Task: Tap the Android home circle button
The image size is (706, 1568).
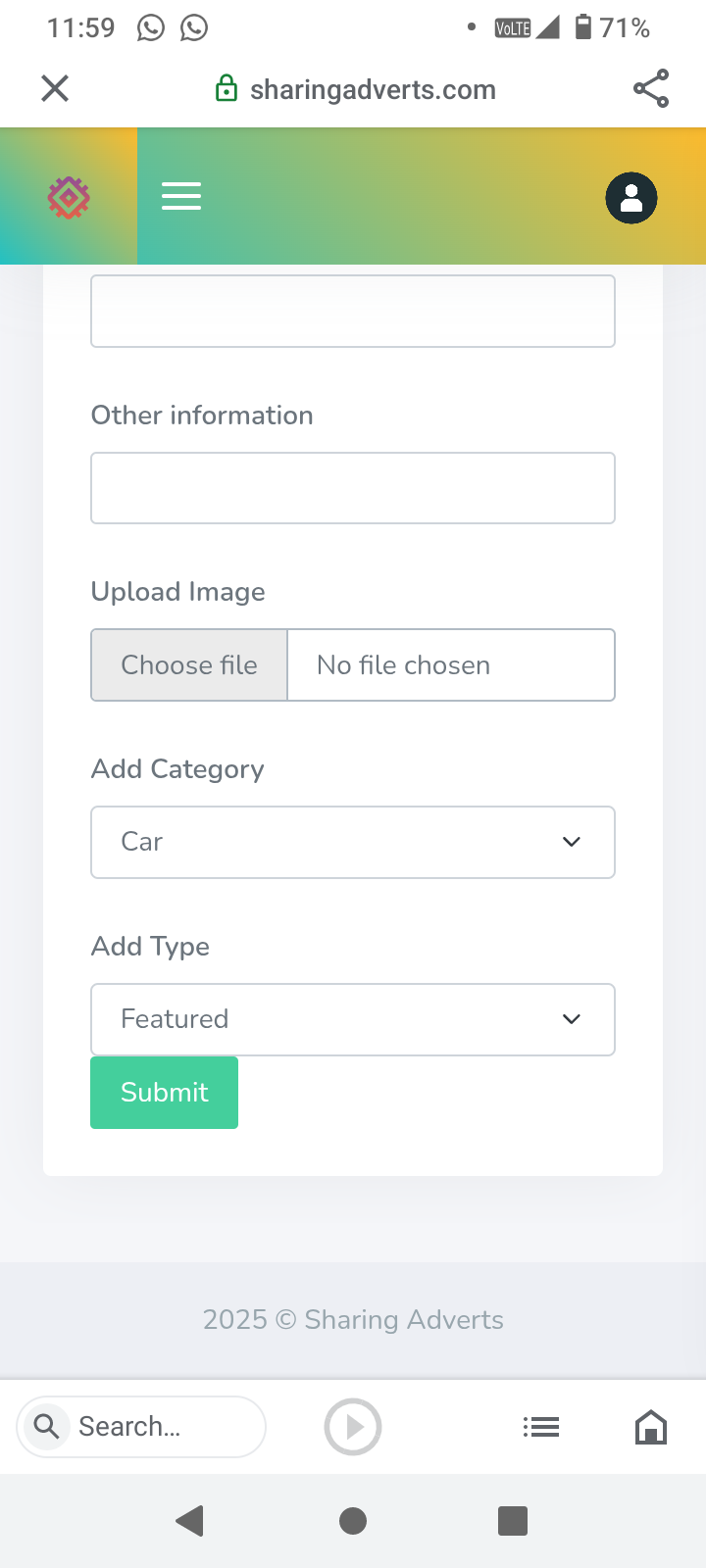Action: [353, 1521]
